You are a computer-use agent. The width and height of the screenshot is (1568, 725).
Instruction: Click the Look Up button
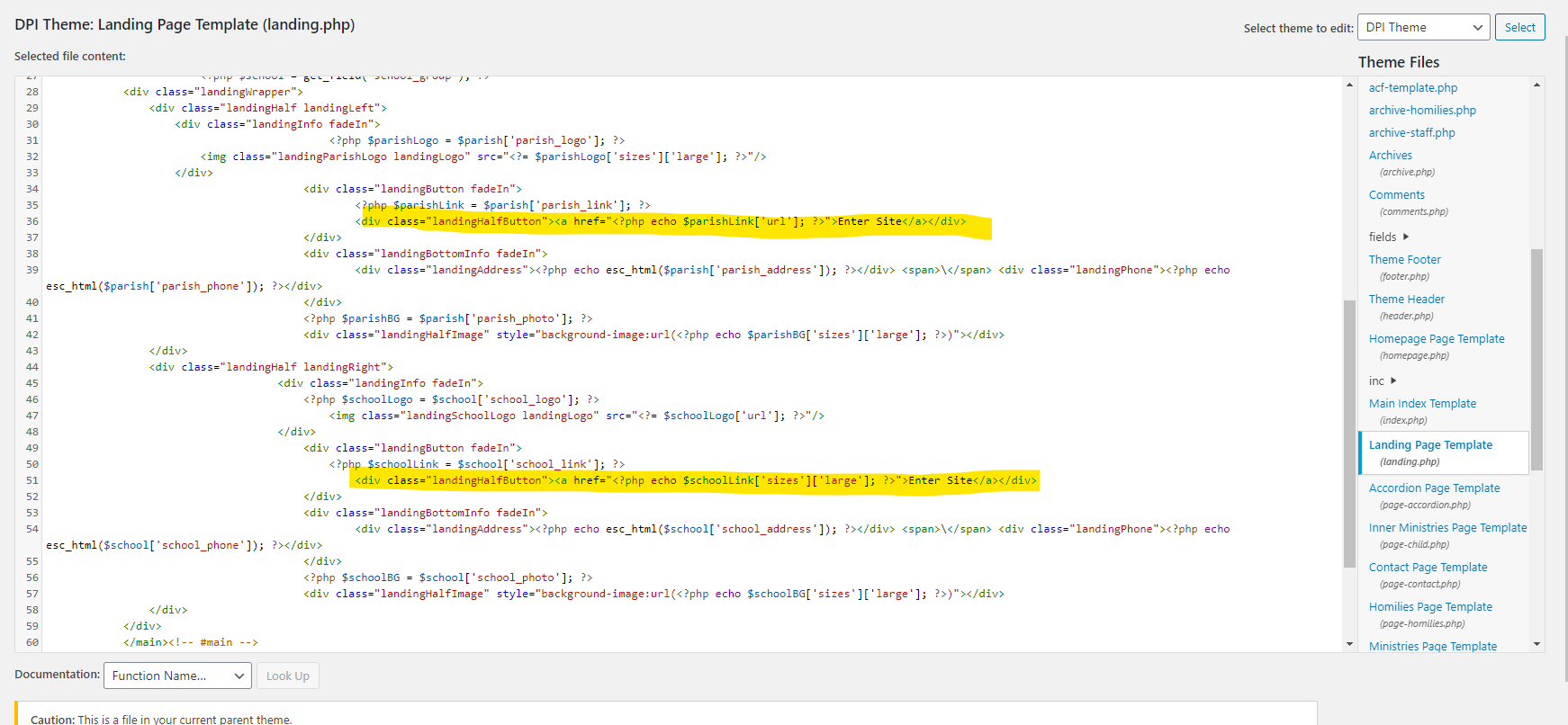pyautogui.click(x=287, y=676)
